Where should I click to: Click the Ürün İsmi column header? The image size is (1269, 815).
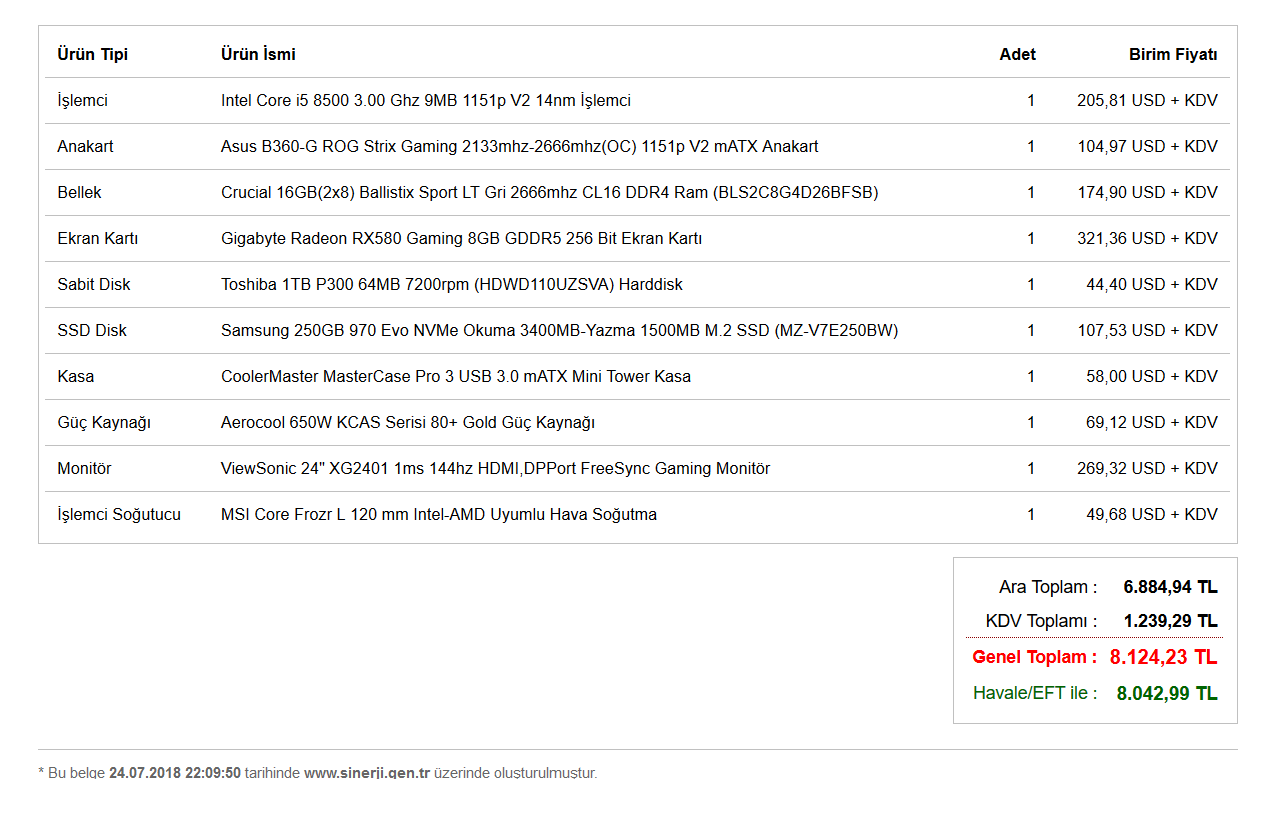coord(258,54)
